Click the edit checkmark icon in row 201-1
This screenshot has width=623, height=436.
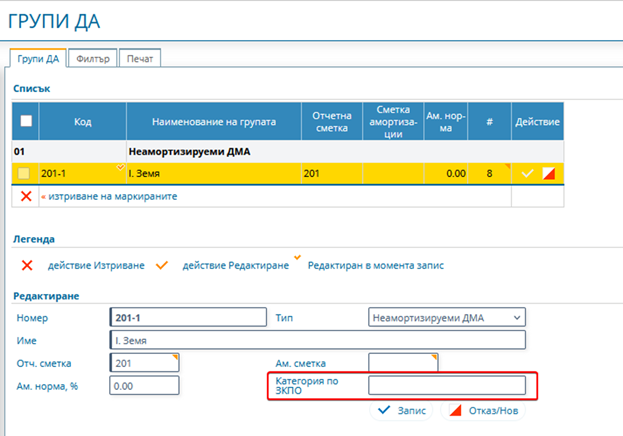527,174
